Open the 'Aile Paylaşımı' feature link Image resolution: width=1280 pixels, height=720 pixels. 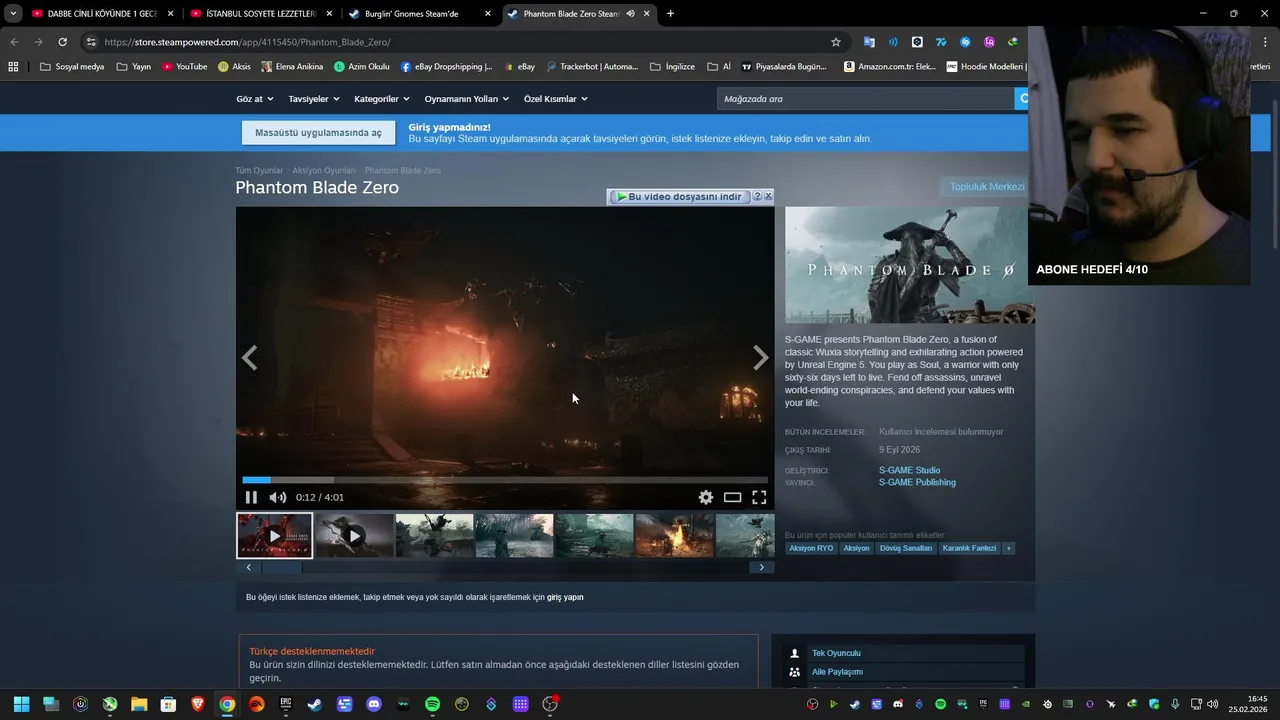pyautogui.click(x=837, y=672)
